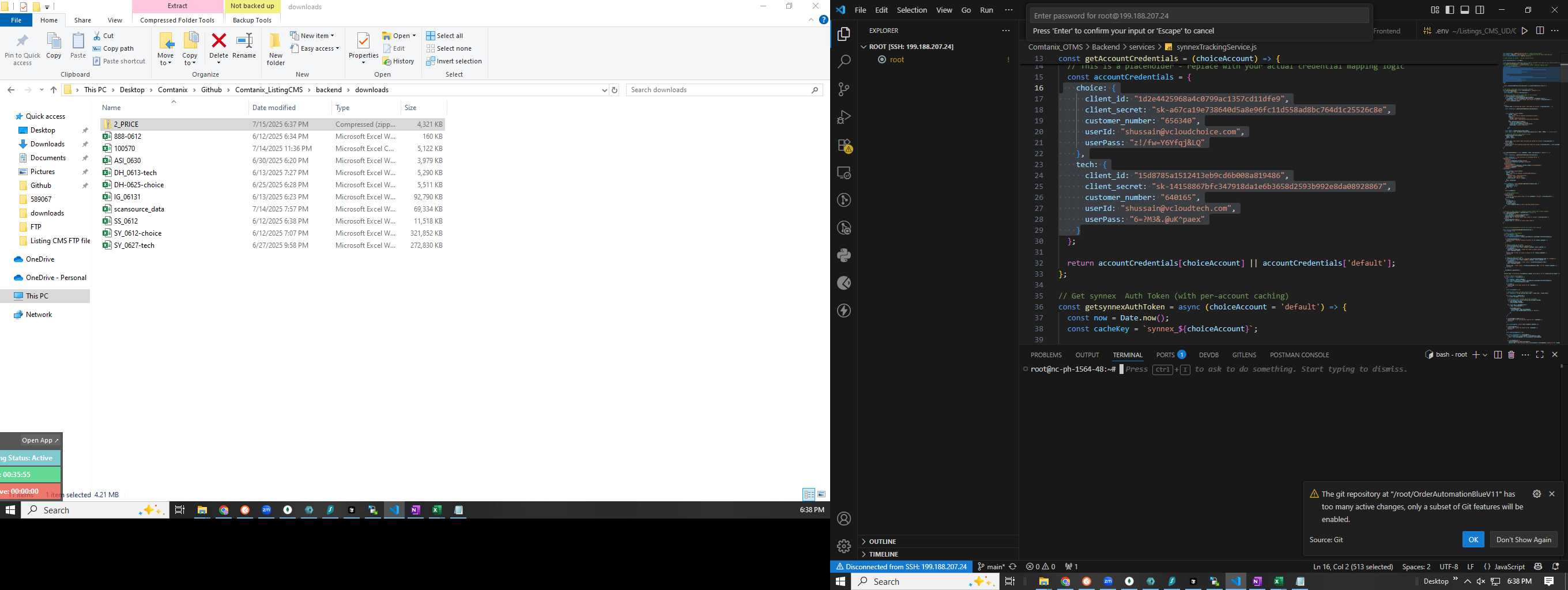1568x590 pixels.
Task: Refresh the downloads folder address bar
Action: pos(615,90)
